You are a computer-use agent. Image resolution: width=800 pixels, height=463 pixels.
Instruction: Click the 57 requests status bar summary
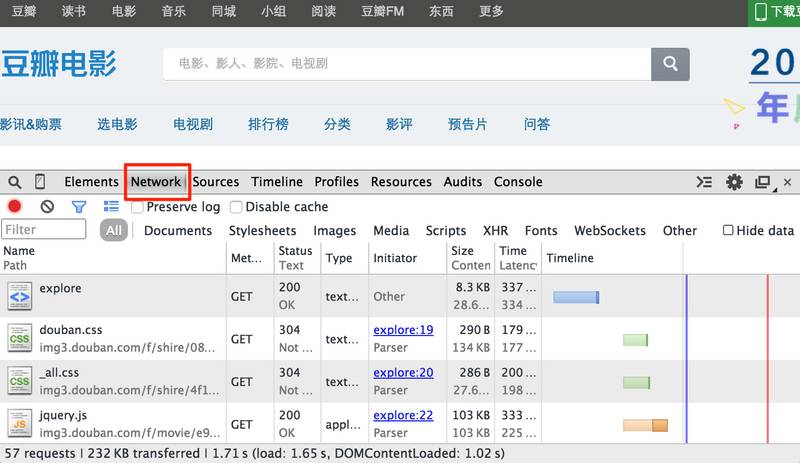(254, 453)
